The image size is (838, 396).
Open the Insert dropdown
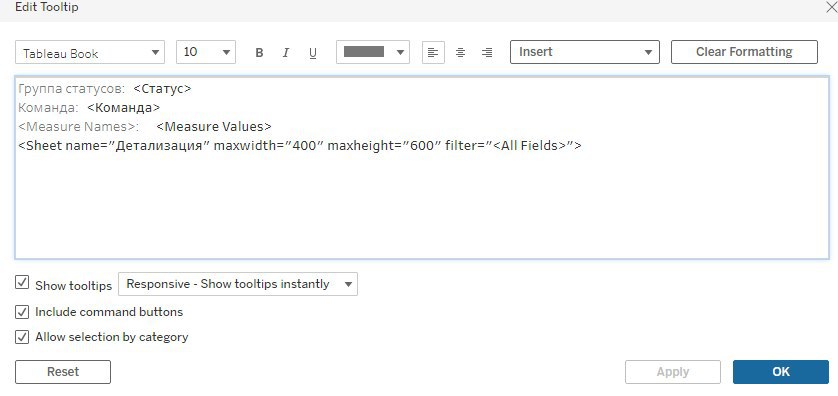(x=585, y=52)
